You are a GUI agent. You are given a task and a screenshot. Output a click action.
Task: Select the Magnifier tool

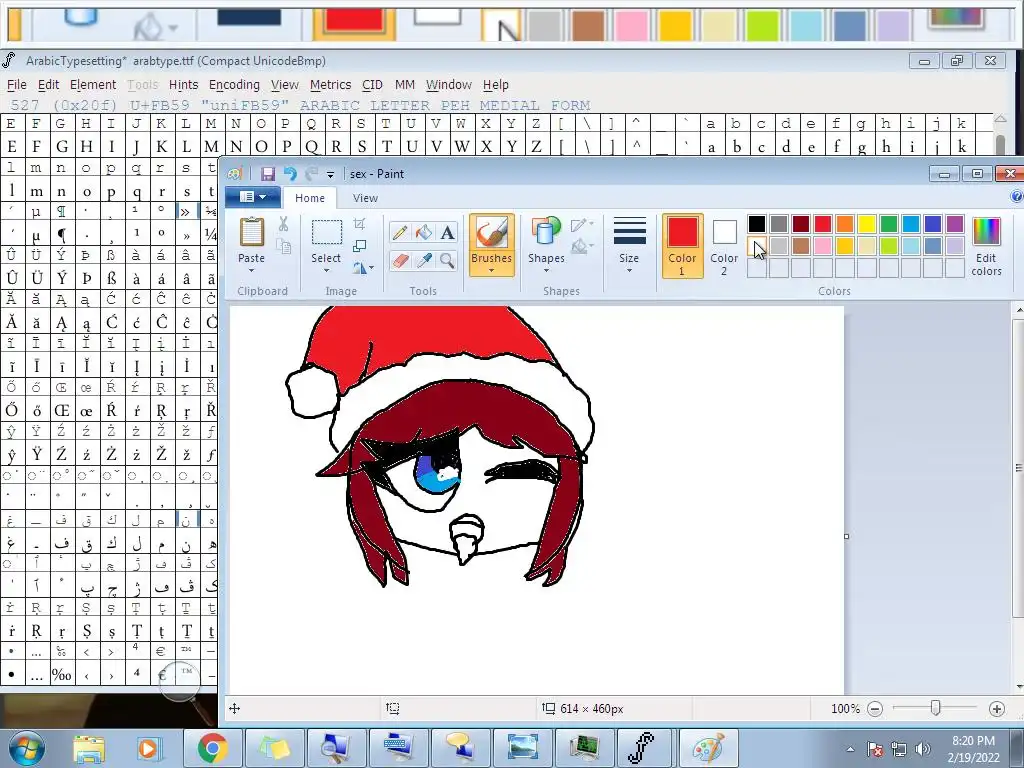pos(447,261)
